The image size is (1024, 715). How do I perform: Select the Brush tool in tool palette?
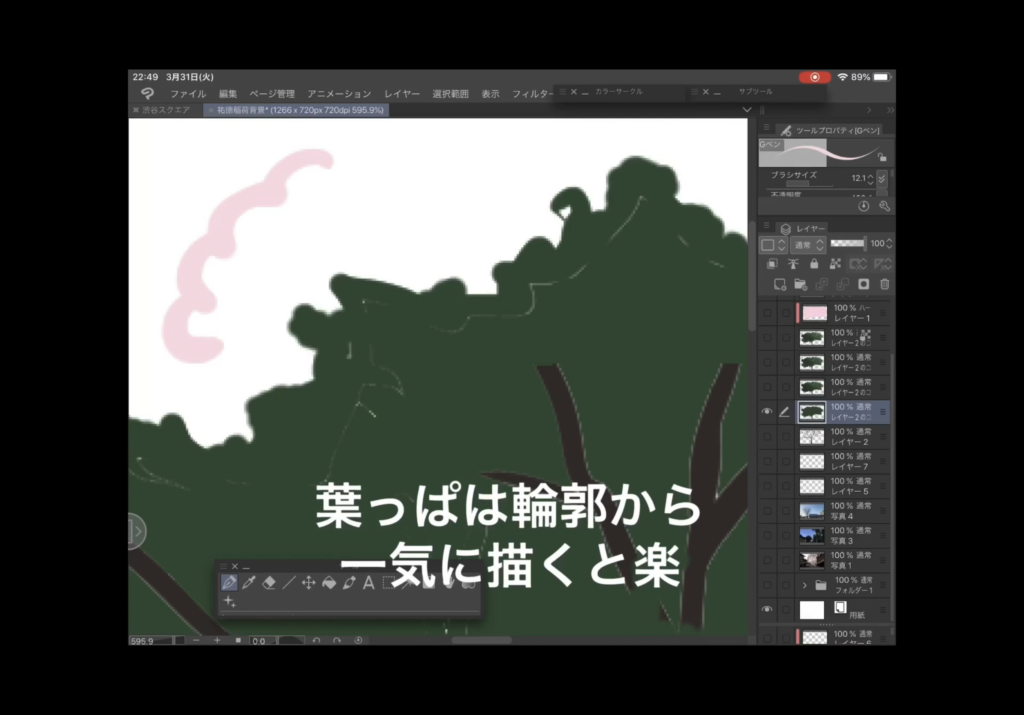point(349,582)
